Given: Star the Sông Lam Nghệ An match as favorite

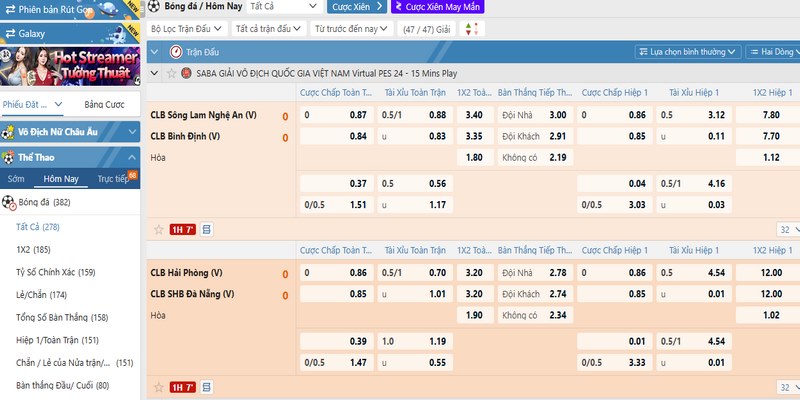Looking at the screenshot, I should click(x=157, y=229).
